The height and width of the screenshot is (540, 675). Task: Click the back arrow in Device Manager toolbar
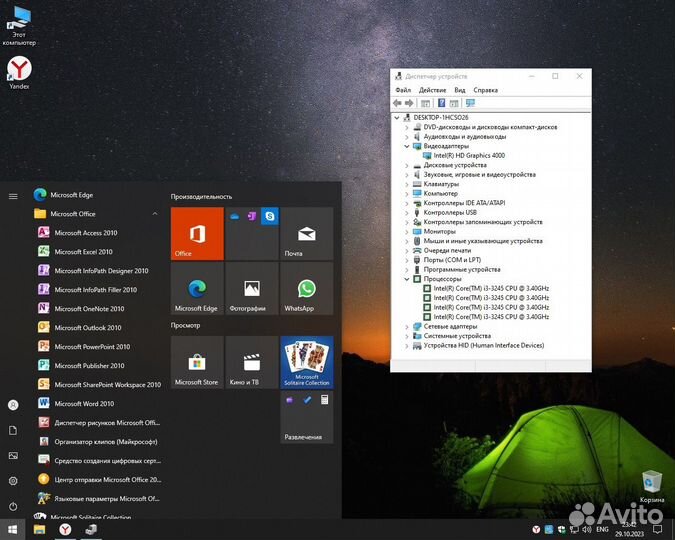tap(397, 103)
